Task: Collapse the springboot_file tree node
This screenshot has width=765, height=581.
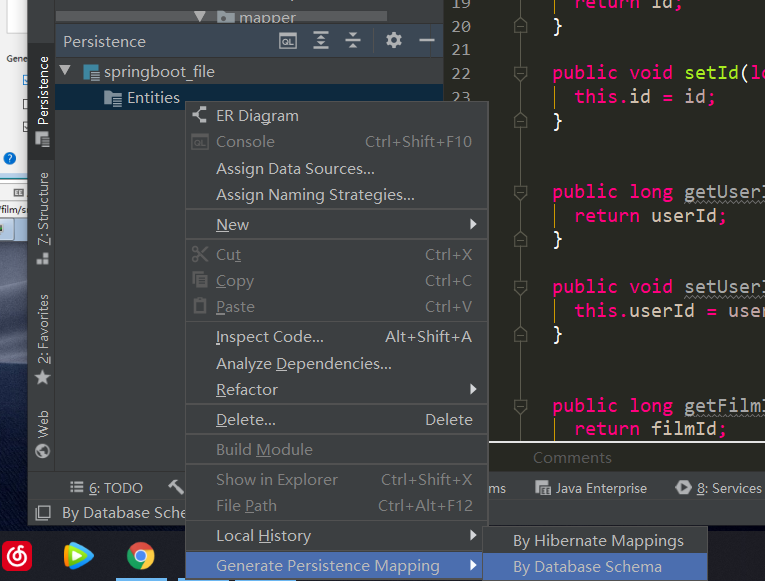Action: tap(66, 72)
